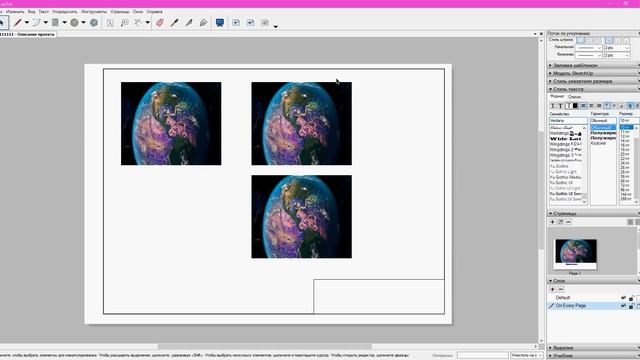The height and width of the screenshot is (360, 640).
Task: Switch to the Список tab in Text Style
Action: pyautogui.click(x=574, y=97)
